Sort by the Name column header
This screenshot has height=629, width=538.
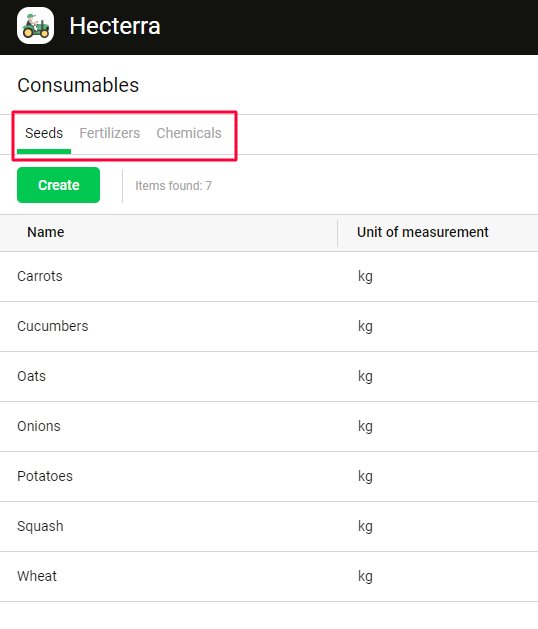[x=46, y=232]
